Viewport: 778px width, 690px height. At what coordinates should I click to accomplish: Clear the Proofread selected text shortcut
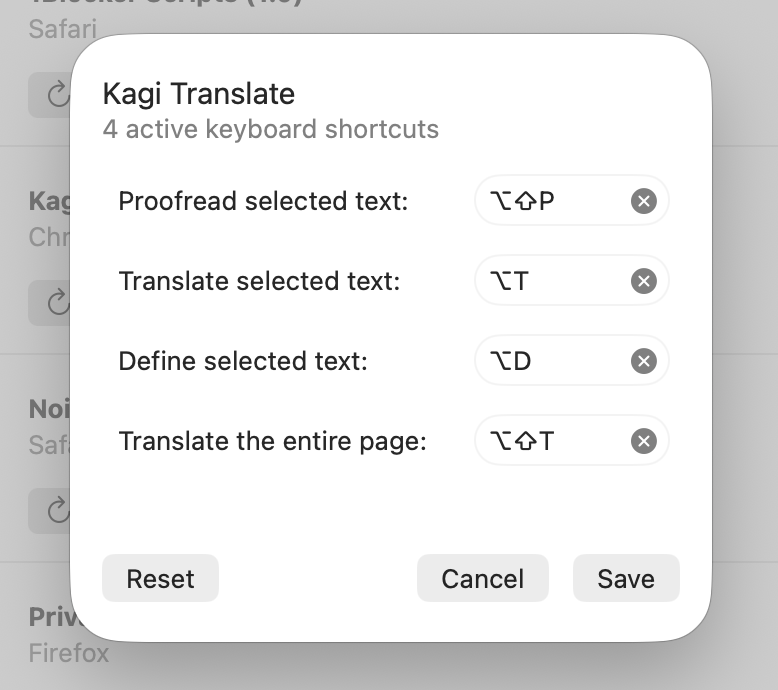click(644, 202)
